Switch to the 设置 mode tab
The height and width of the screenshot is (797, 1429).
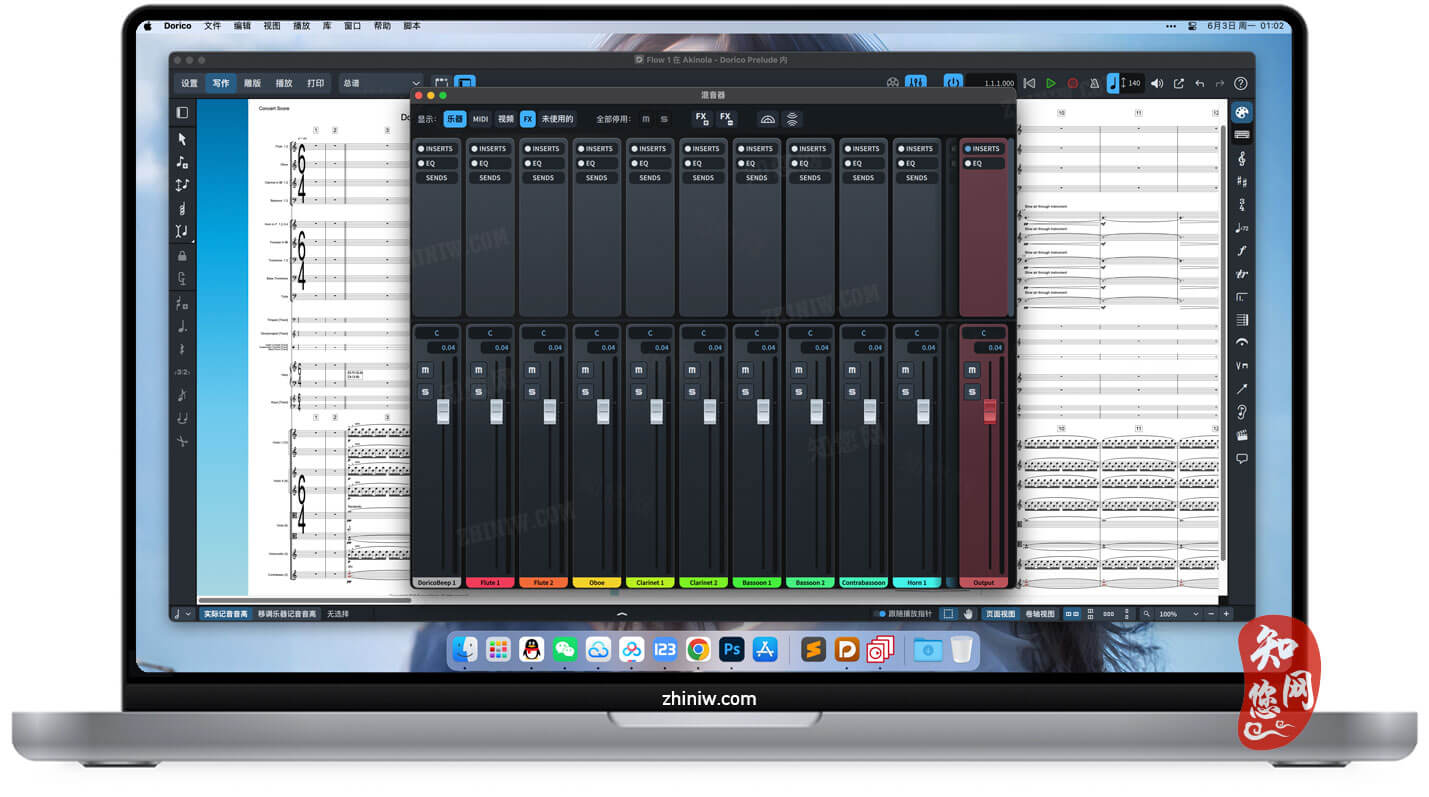point(189,83)
